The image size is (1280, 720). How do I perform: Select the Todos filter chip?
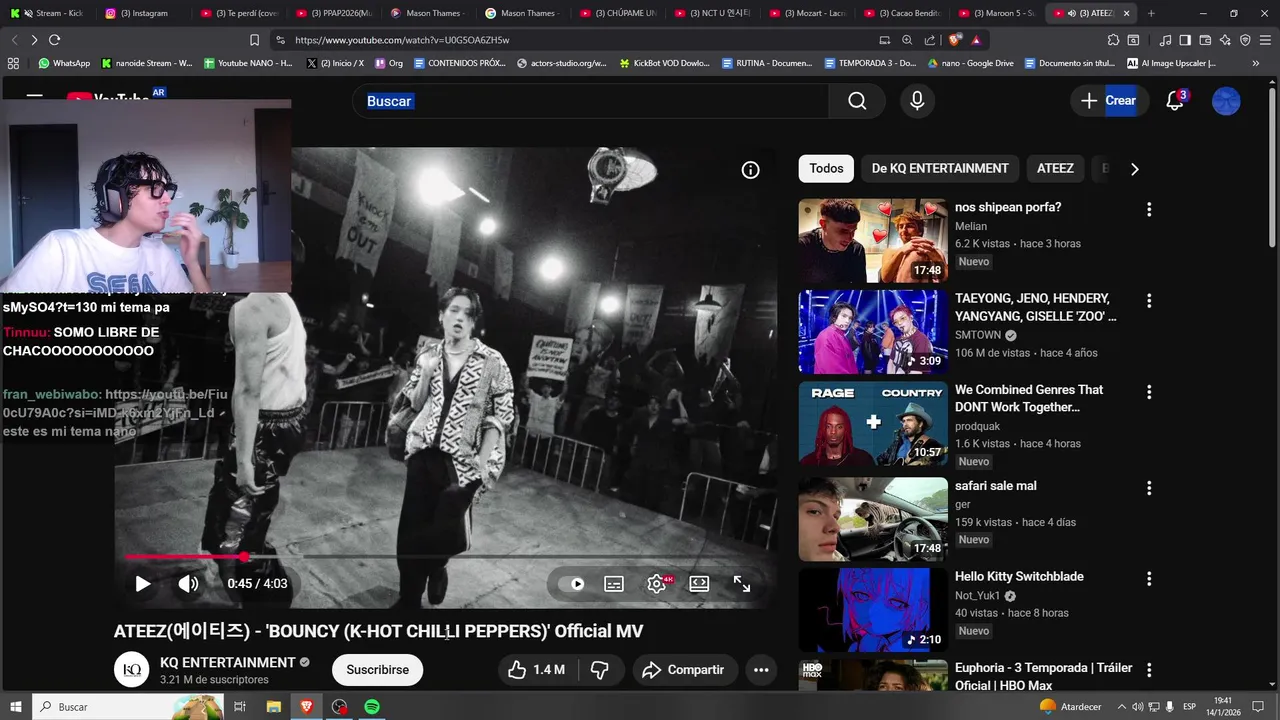[826, 169]
